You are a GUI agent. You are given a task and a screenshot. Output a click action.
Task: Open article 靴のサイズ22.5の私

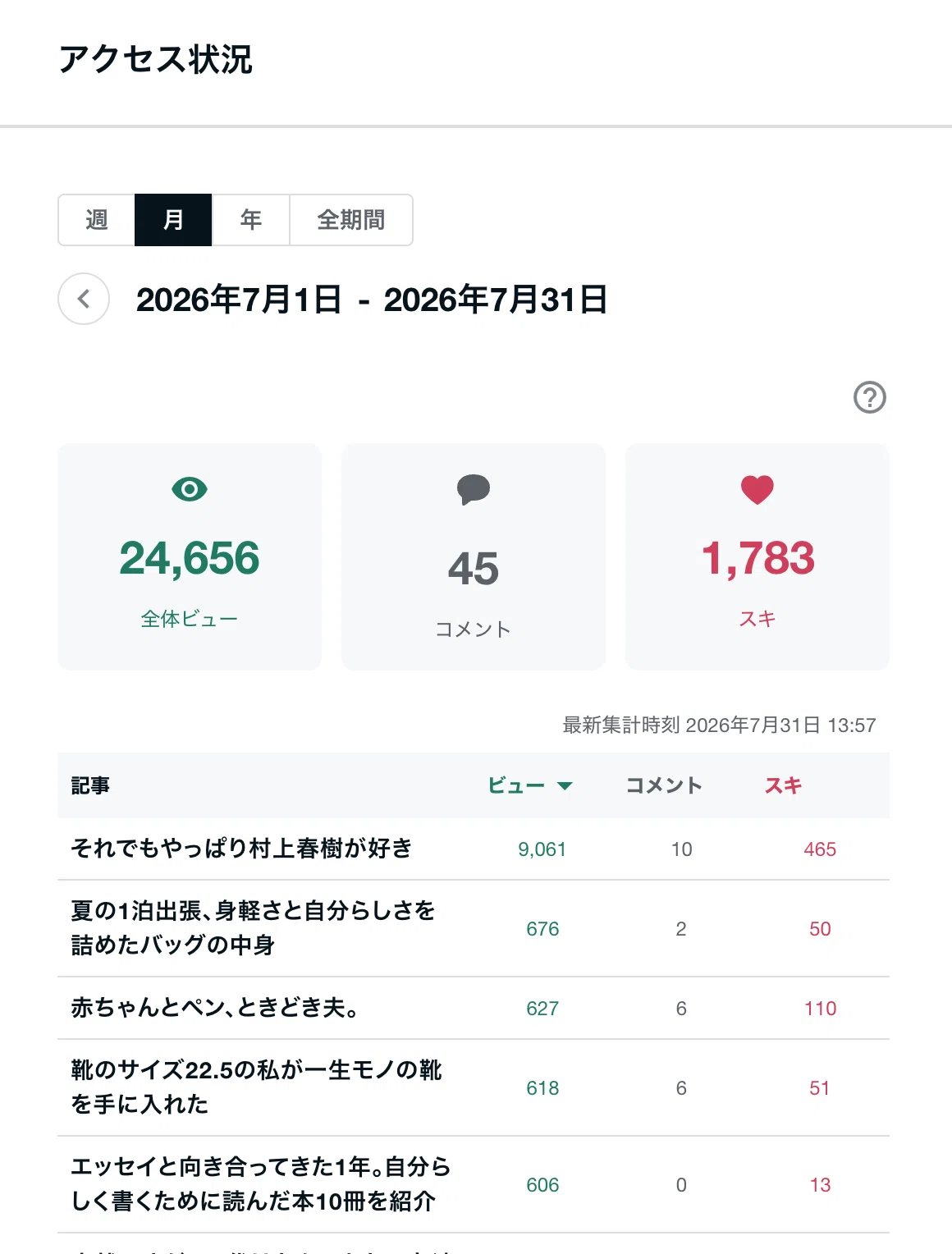coord(256,1087)
